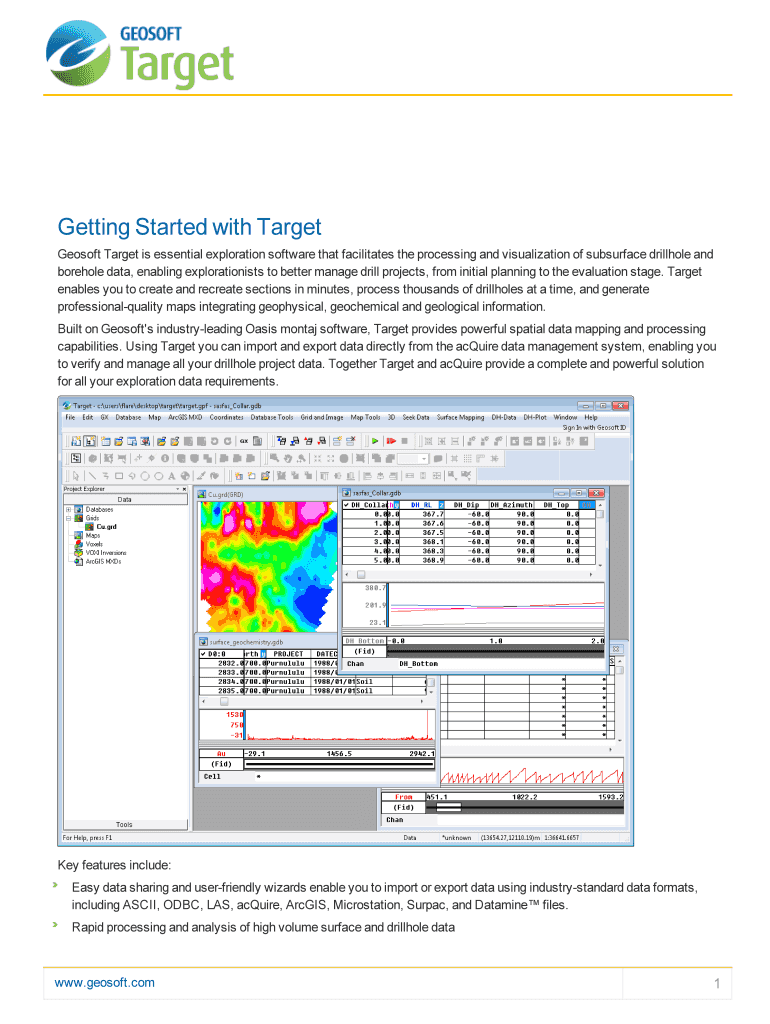The width and height of the screenshot is (770, 1024).
Task: Click the ArcGIS MXDs tree icon
Action: coord(77,561)
